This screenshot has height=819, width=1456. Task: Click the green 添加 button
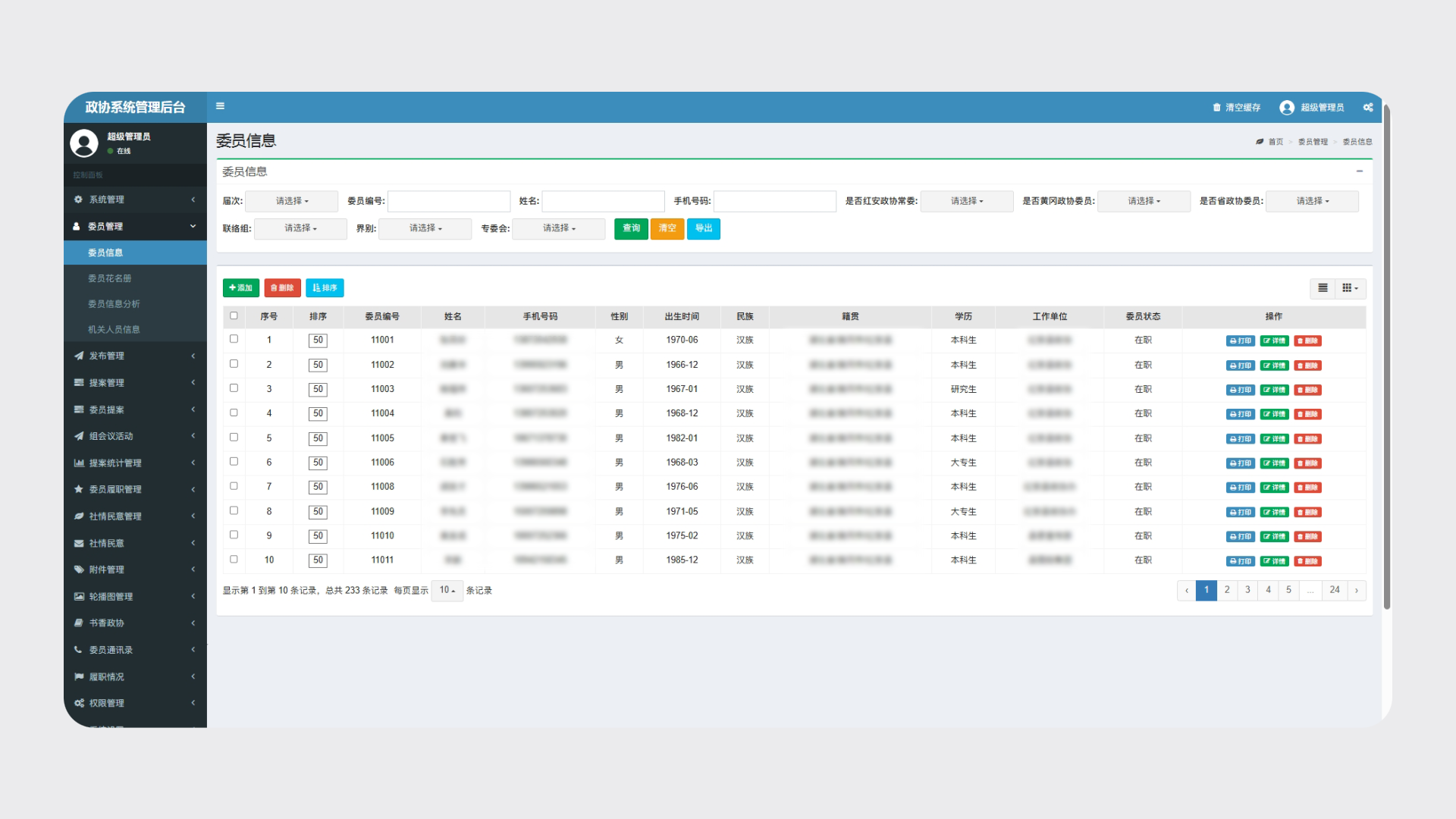point(241,288)
